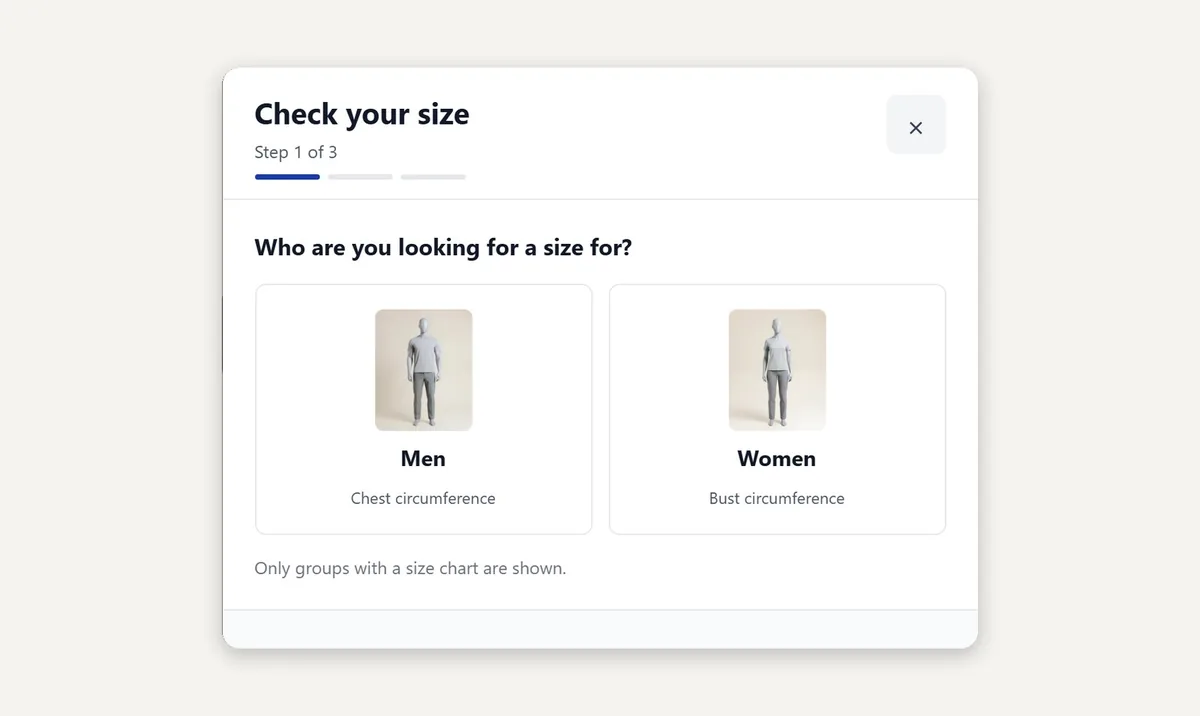Click the "Check your size" heading
Viewport: 1200px width, 716px height.
click(x=362, y=114)
